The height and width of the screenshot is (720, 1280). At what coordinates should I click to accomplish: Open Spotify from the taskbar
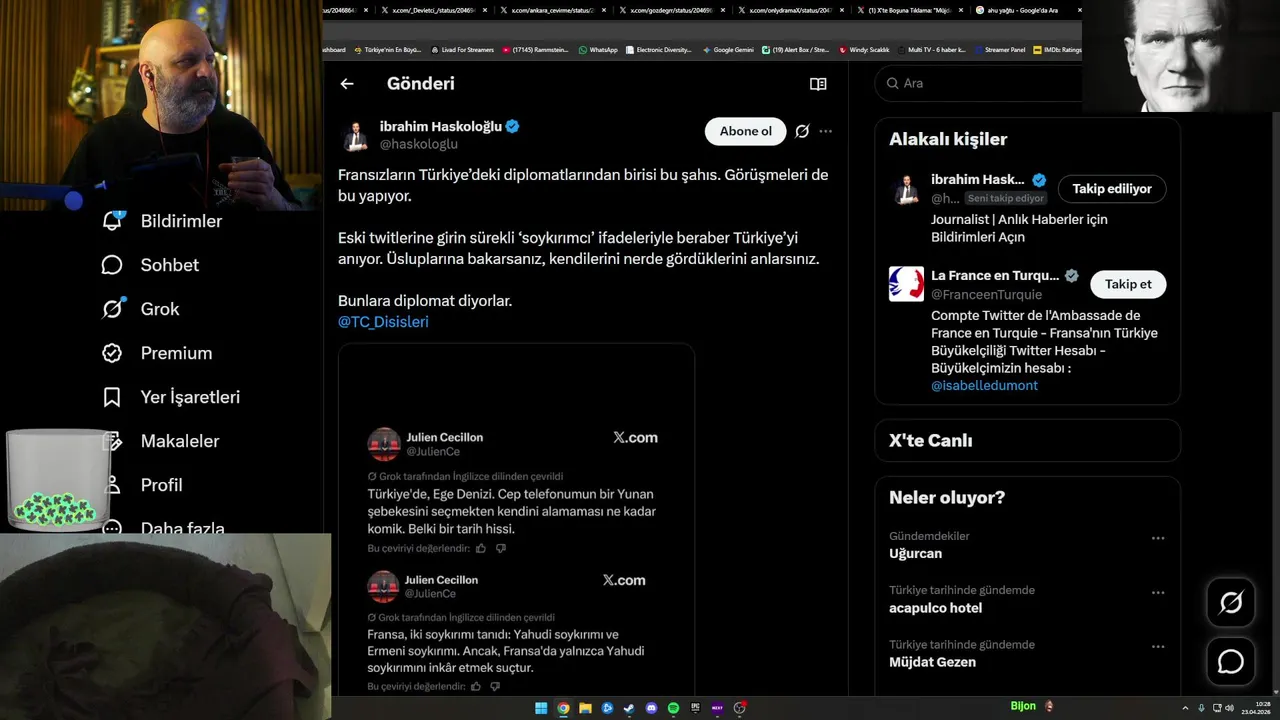click(673, 708)
